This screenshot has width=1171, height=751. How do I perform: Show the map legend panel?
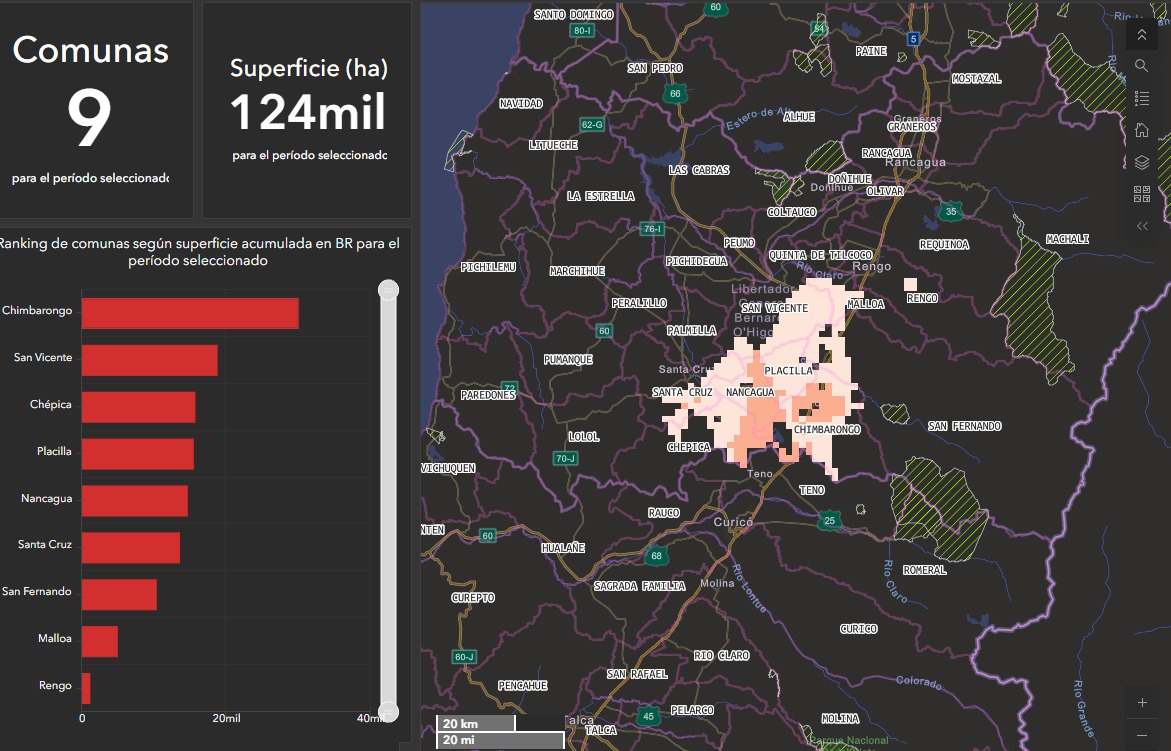[x=1142, y=98]
